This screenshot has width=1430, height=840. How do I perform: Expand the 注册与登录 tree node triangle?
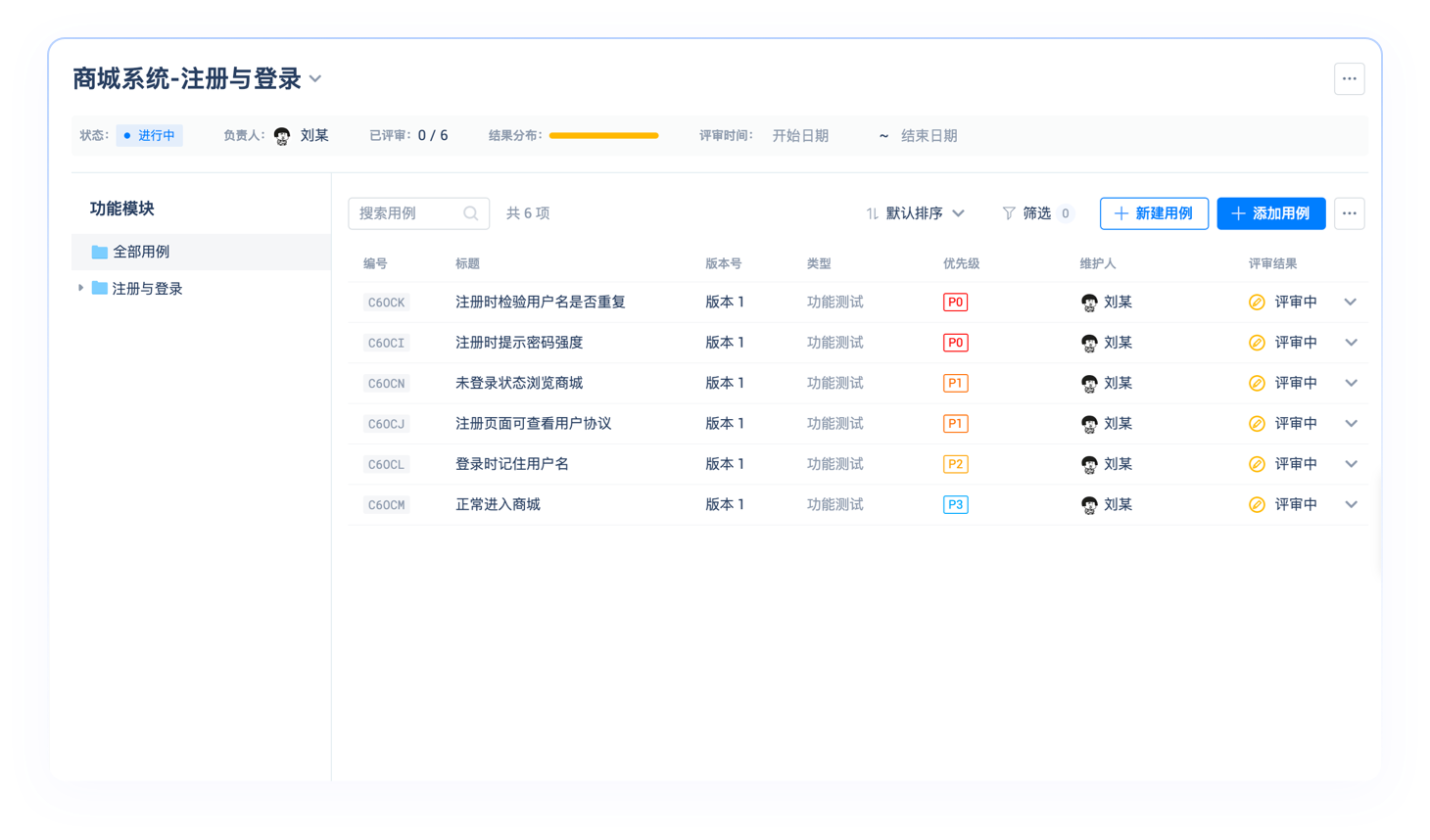pos(80,288)
